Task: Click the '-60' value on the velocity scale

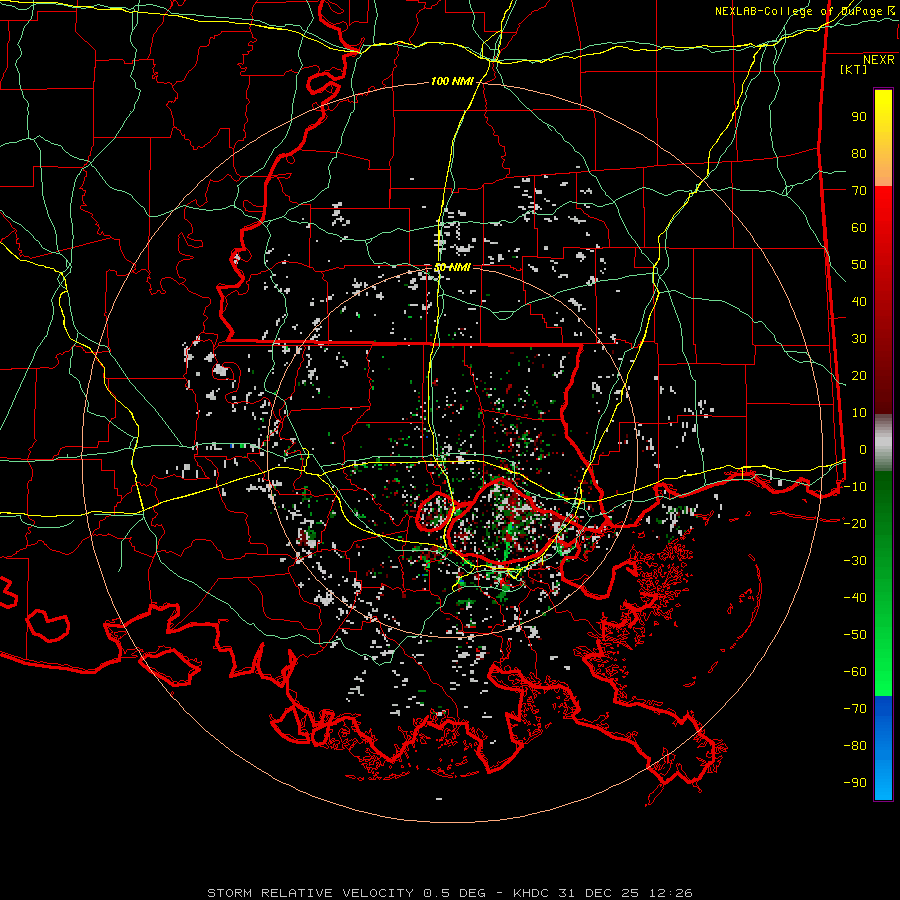Action: pyautogui.click(x=855, y=672)
